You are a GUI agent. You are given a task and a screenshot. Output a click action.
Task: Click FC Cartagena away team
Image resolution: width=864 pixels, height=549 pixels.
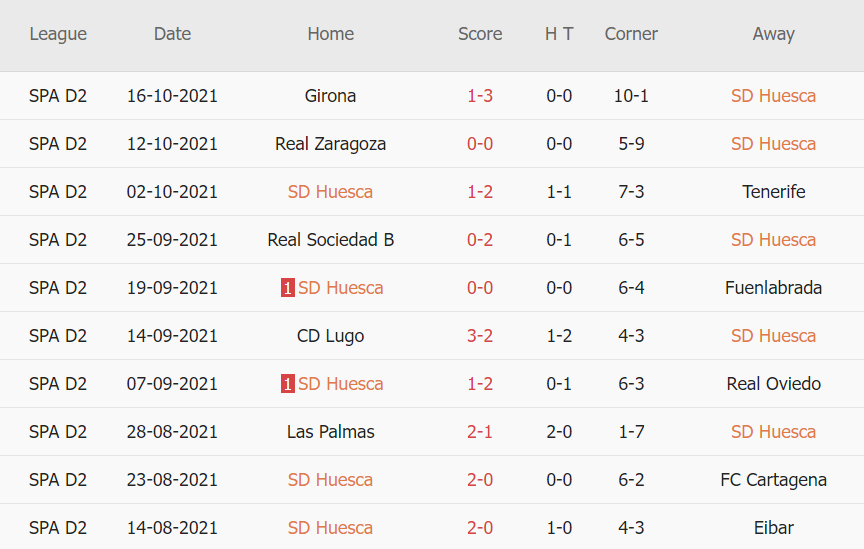(x=773, y=480)
